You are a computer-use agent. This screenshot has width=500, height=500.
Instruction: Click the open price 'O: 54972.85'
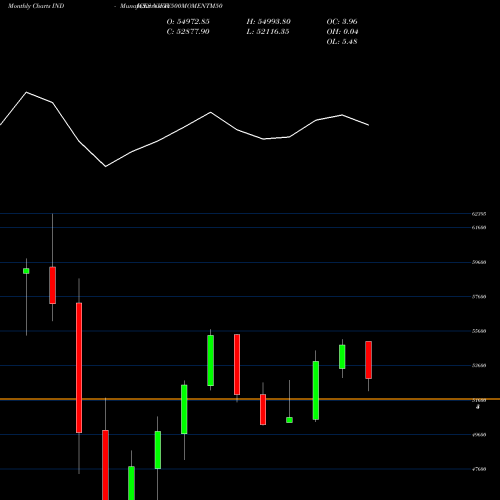(x=188, y=21)
